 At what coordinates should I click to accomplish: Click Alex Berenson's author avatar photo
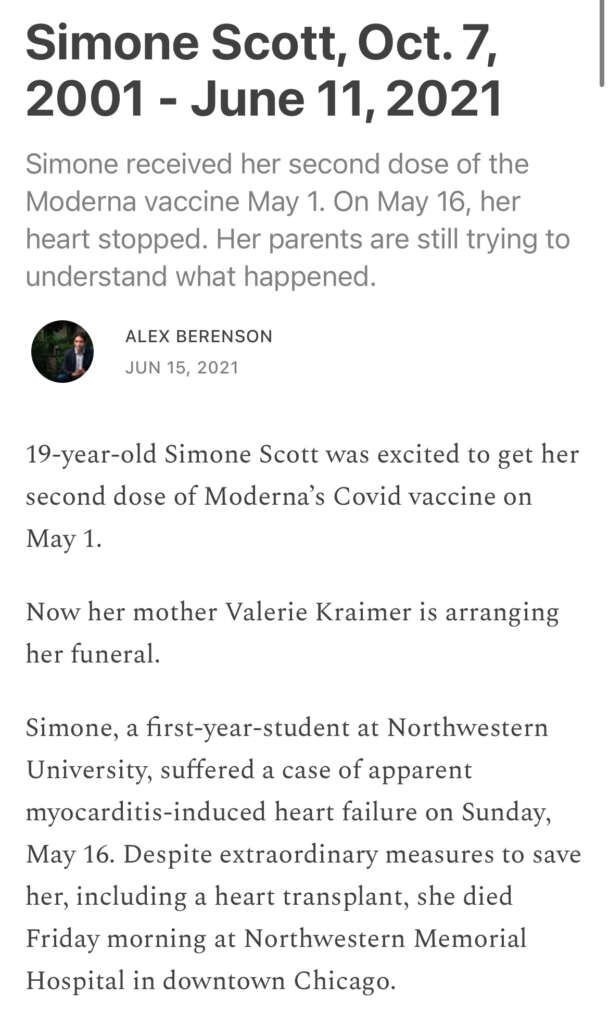pos(62,351)
